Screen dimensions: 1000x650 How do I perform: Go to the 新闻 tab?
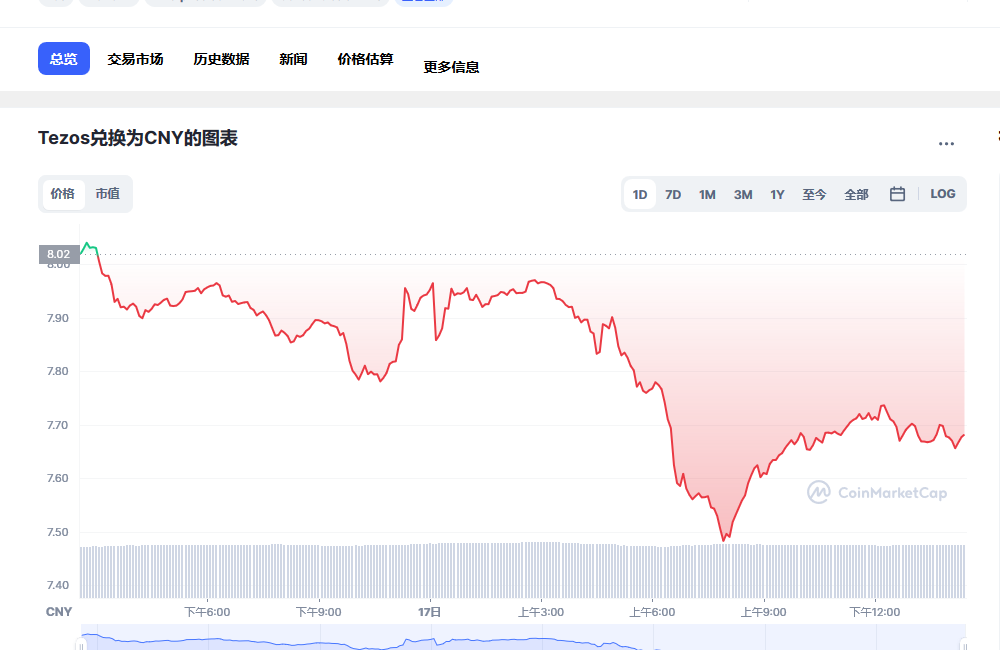[293, 59]
